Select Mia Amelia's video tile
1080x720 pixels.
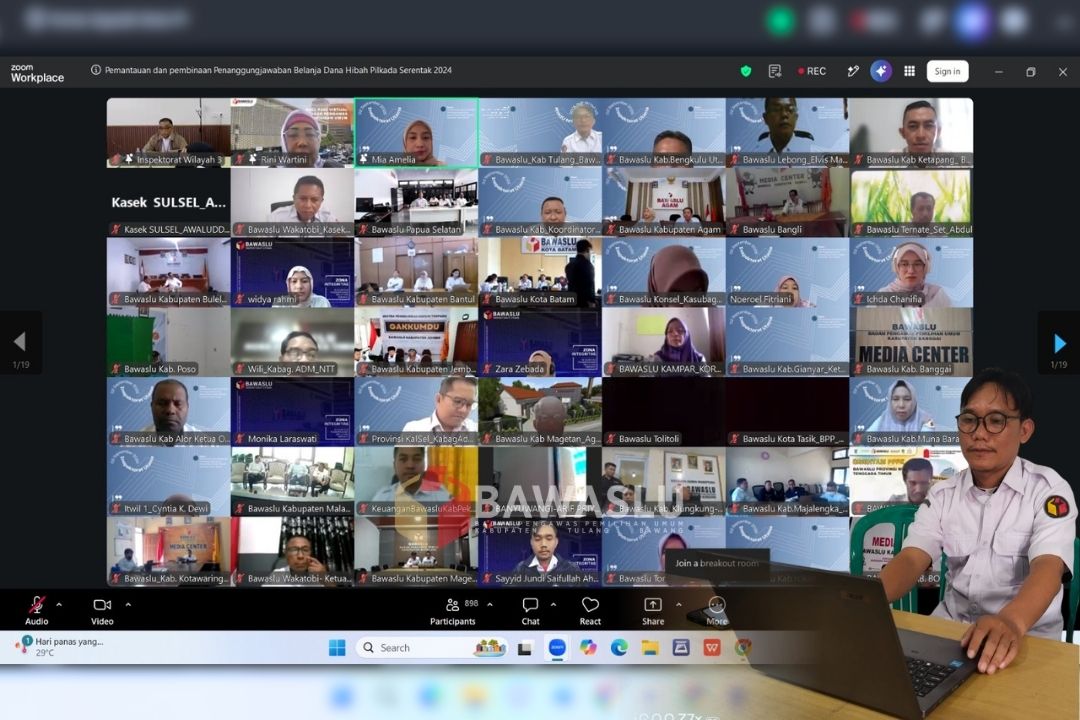416,132
